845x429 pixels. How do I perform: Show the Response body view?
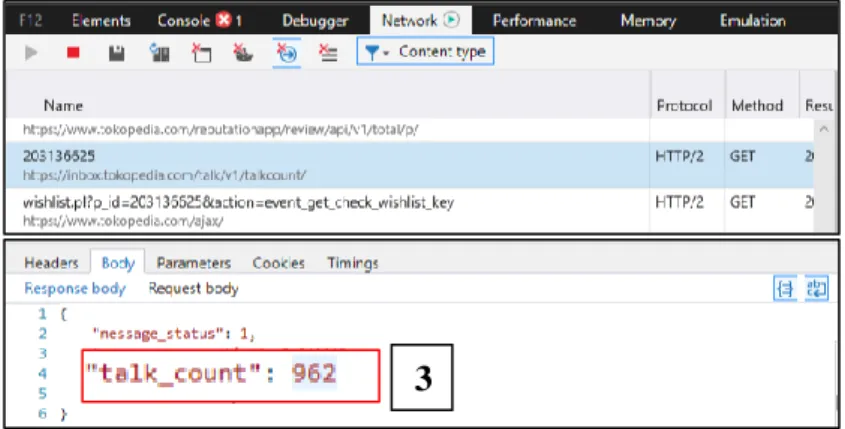click(75, 288)
